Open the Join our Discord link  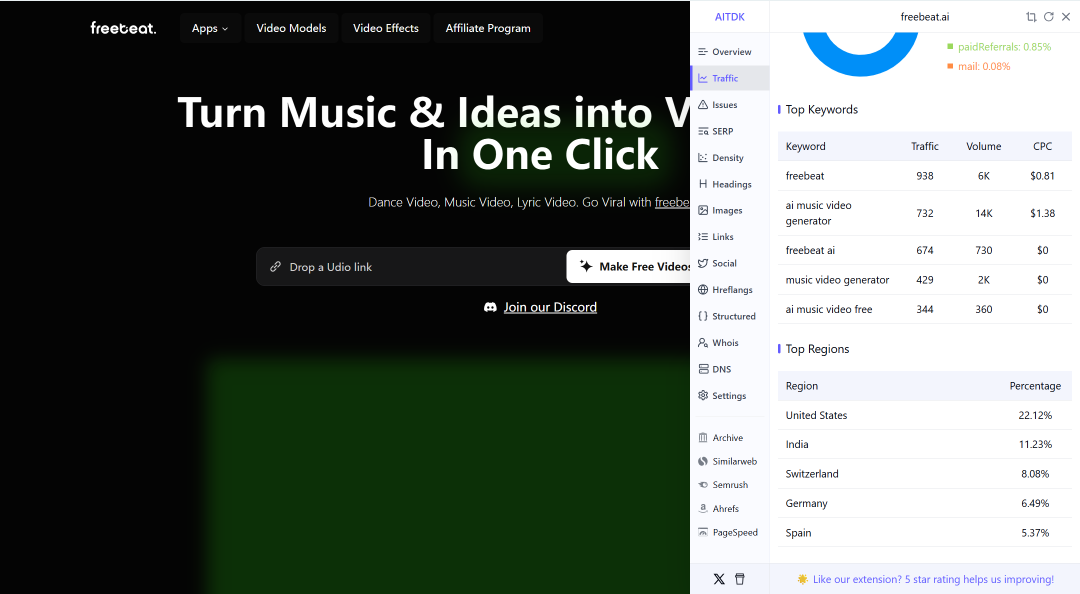[x=550, y=307]
